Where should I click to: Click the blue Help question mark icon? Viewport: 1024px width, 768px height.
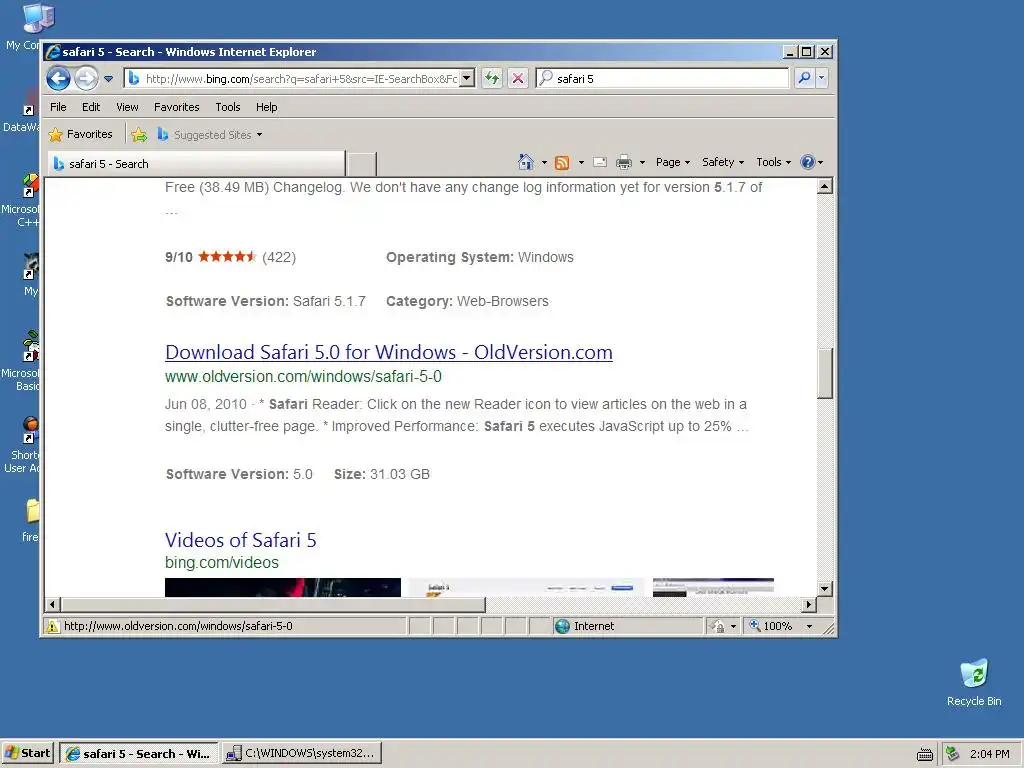coord(808,162)
